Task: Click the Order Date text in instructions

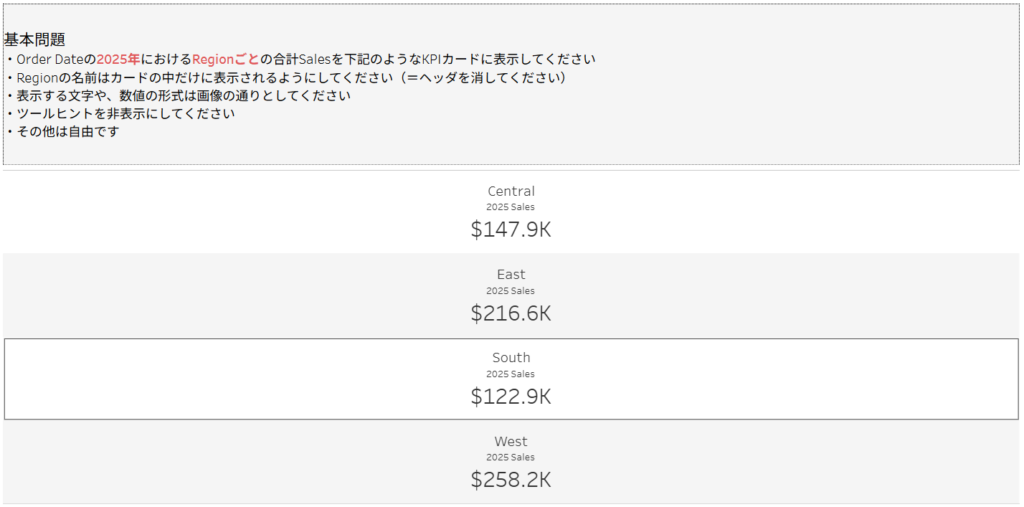Action: click(x=52, y=59)
